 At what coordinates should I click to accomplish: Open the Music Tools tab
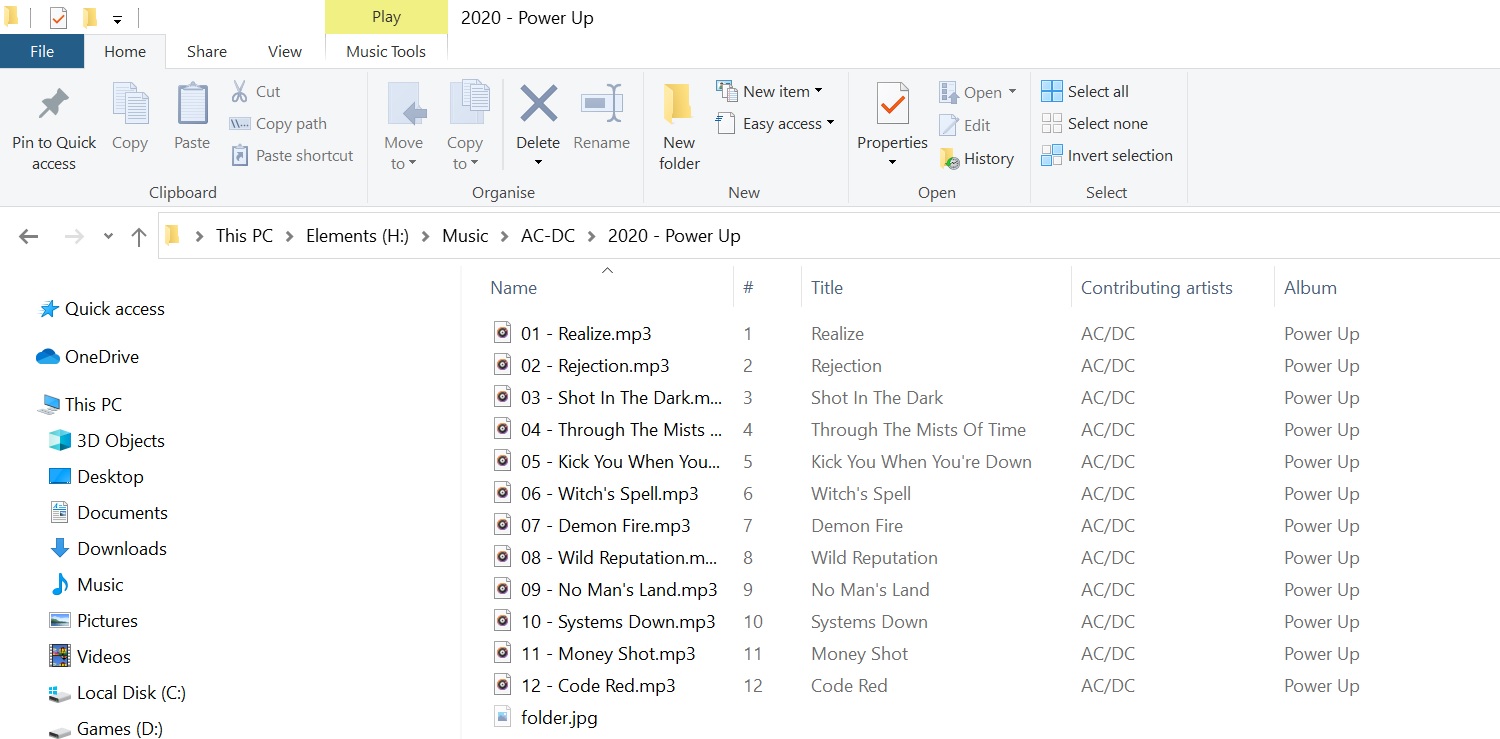[386, 52]
